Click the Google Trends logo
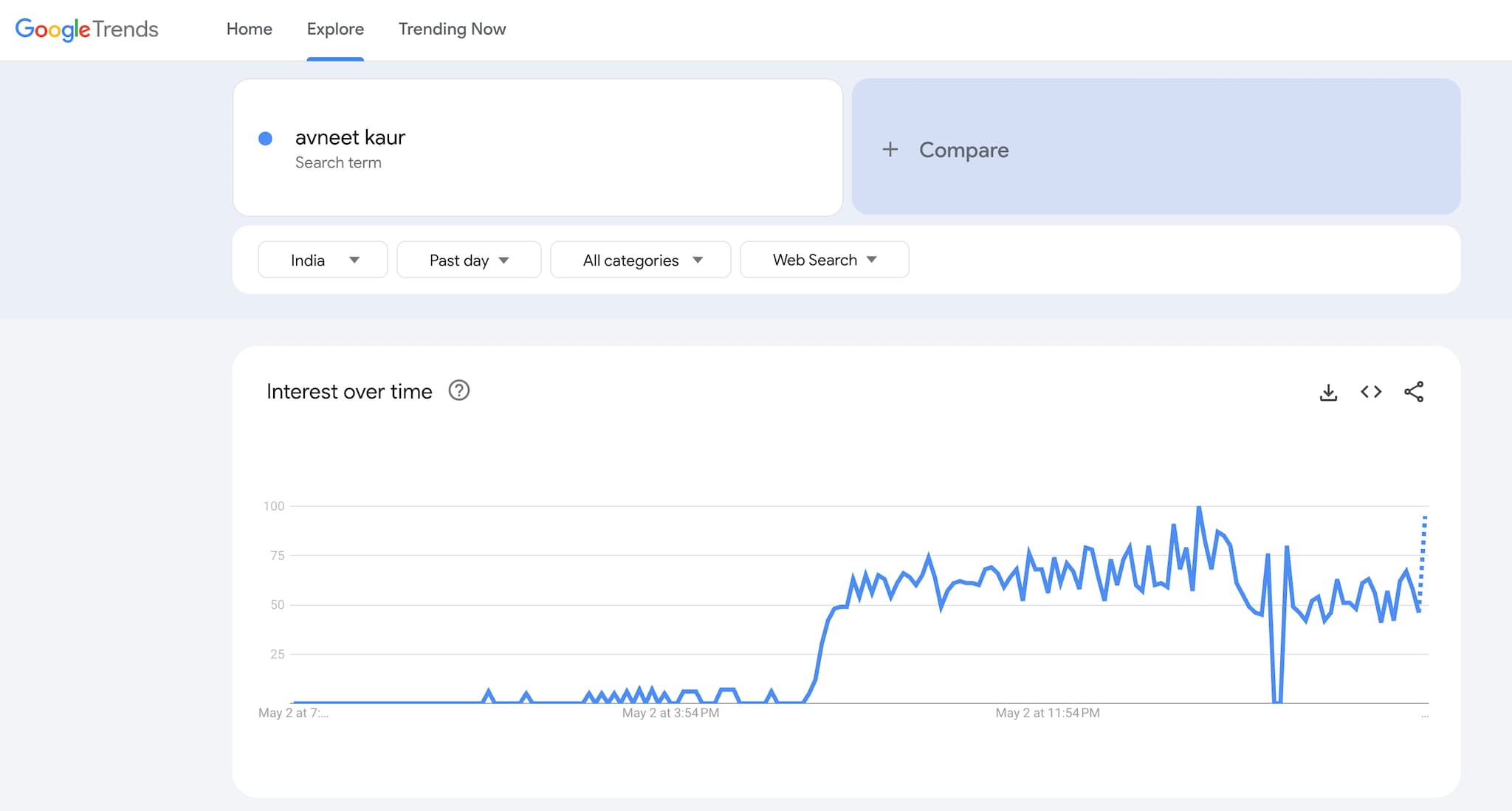The height and width of the screenshot is (811, 1512). click(86, 29)
